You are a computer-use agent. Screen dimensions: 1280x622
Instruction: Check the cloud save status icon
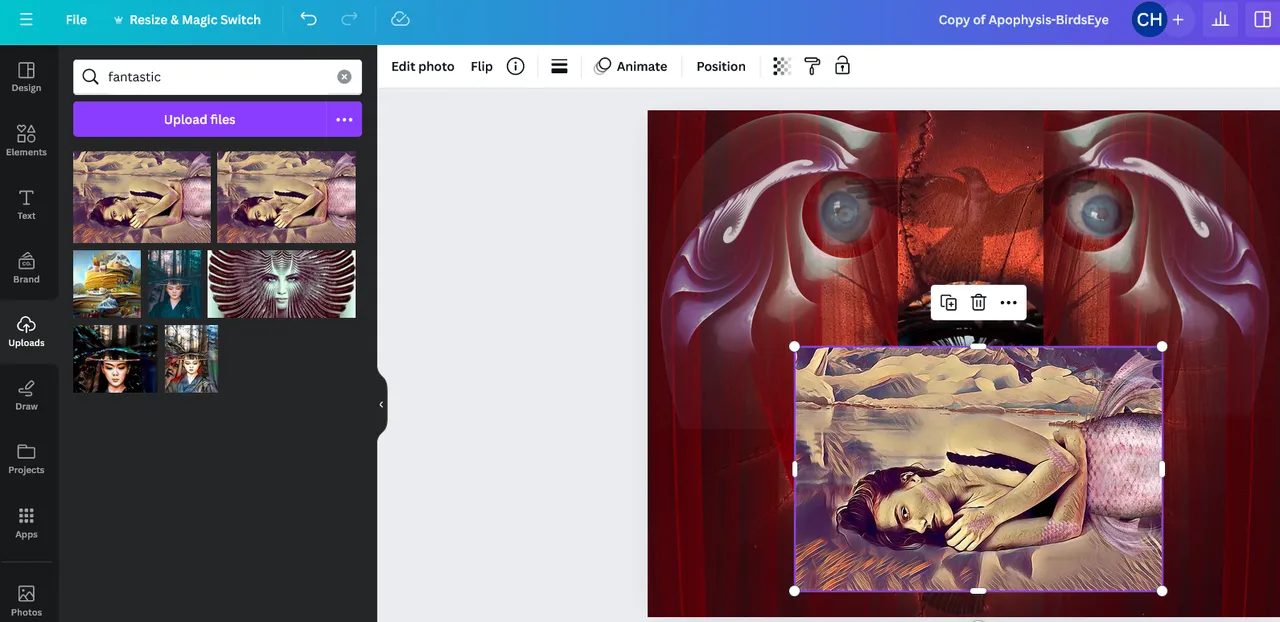[x=400, y=19]
